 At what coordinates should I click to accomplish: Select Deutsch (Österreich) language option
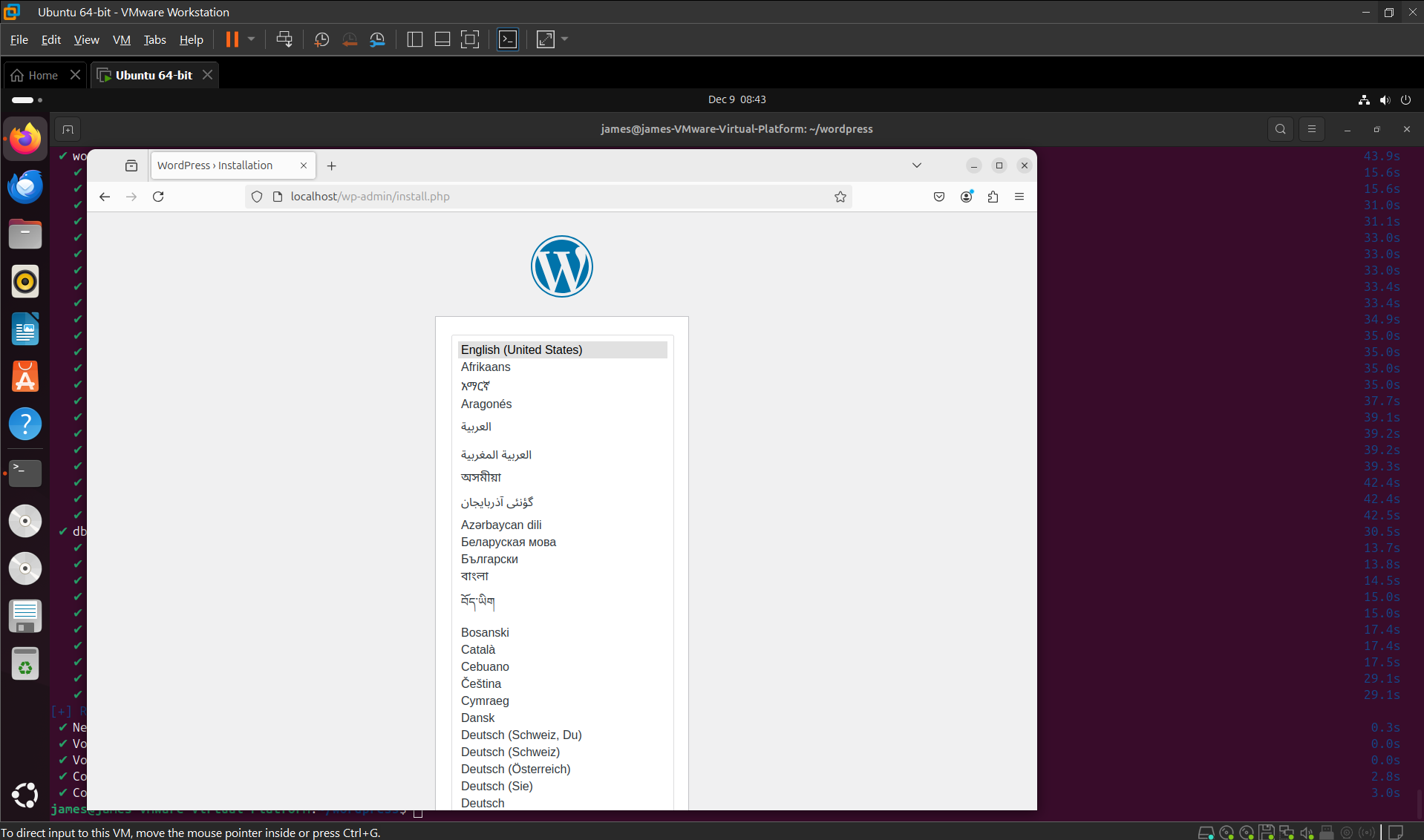coord(515,769)
